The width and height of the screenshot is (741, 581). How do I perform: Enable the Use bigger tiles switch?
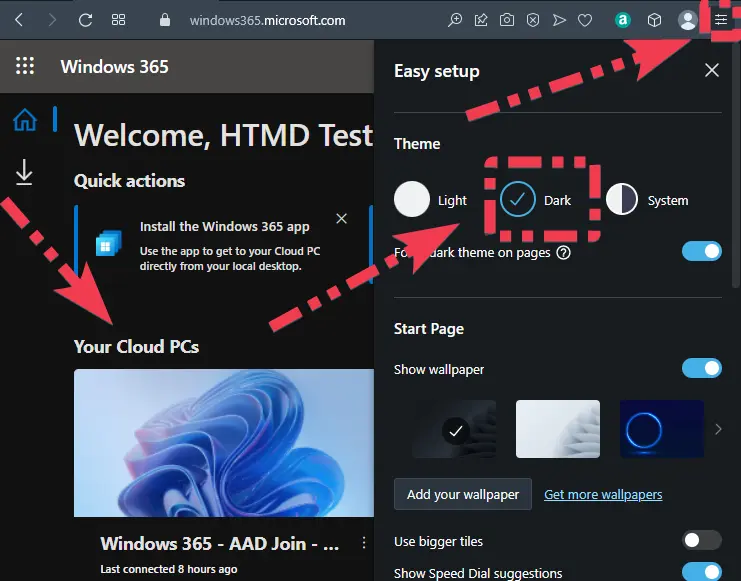[701, 540]
